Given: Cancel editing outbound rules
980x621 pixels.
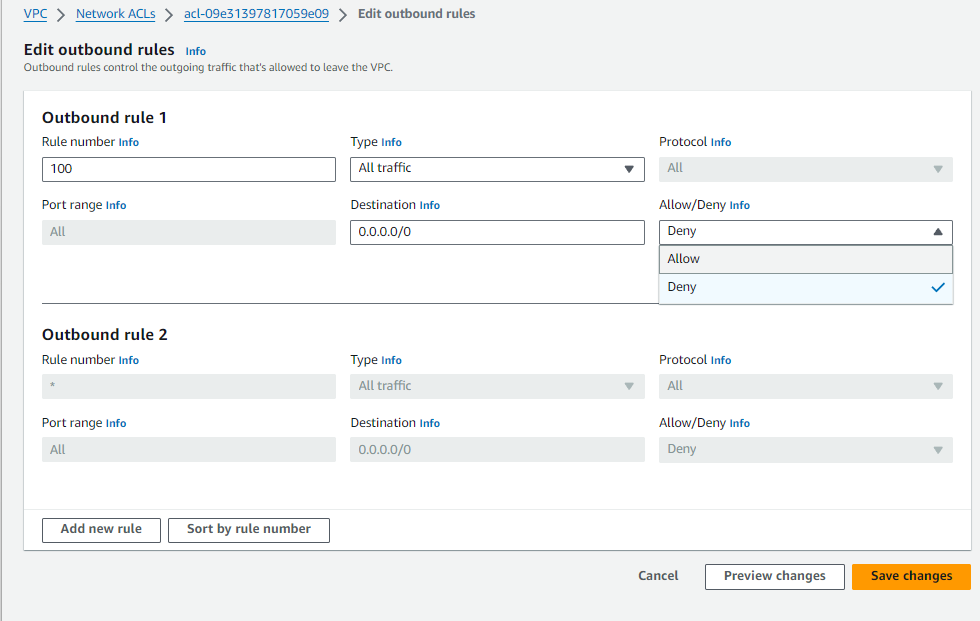Looking at the screenshot, I should coord(658,576).
